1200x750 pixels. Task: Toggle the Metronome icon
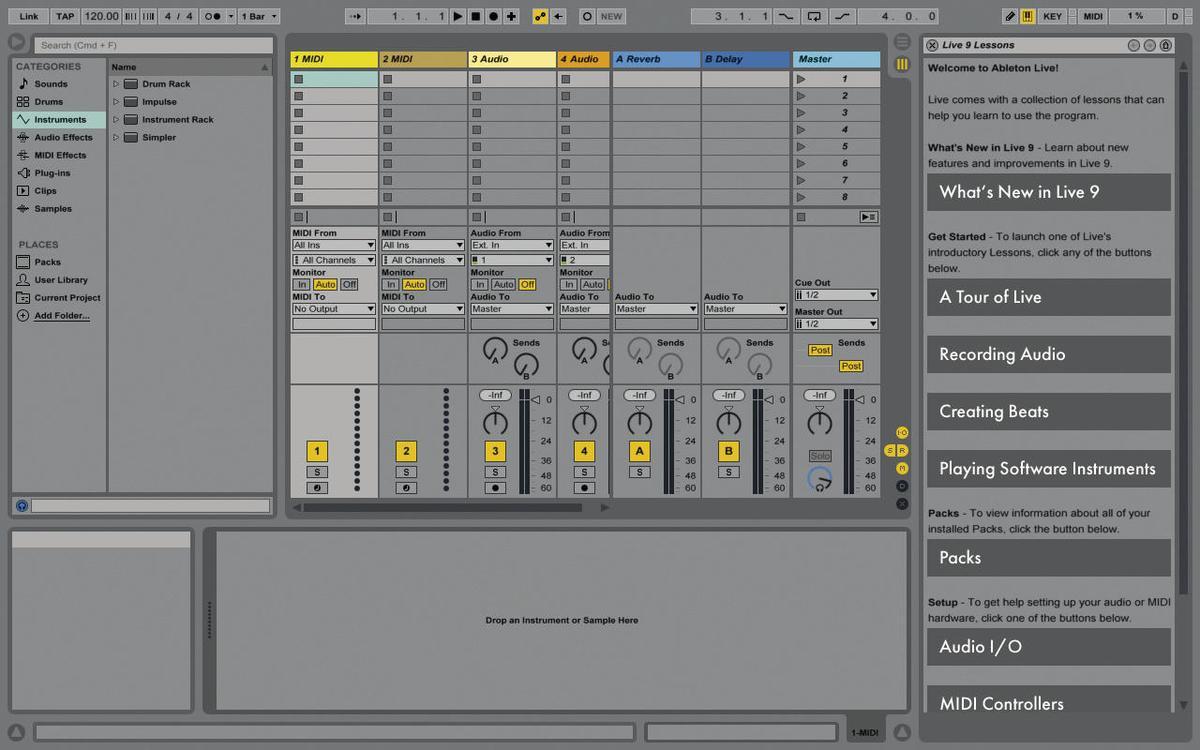[213, 16]
